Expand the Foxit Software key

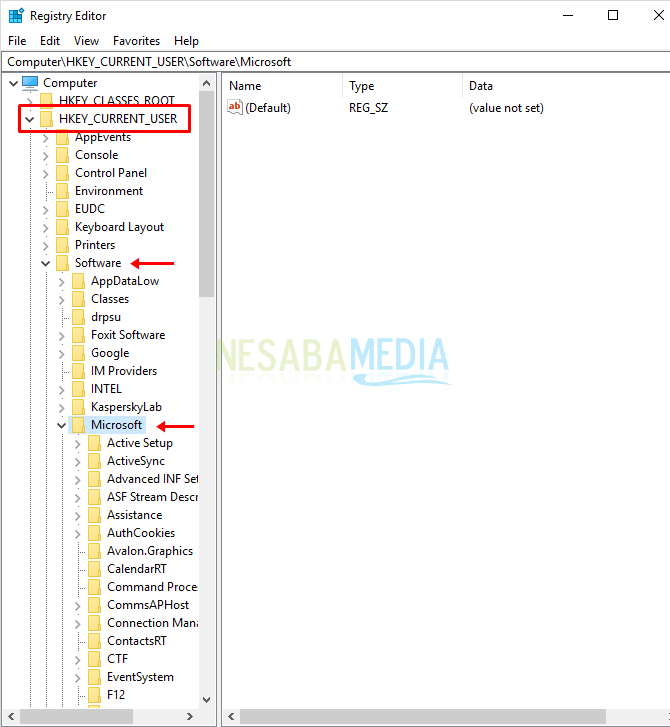click(x=61, y=335)
